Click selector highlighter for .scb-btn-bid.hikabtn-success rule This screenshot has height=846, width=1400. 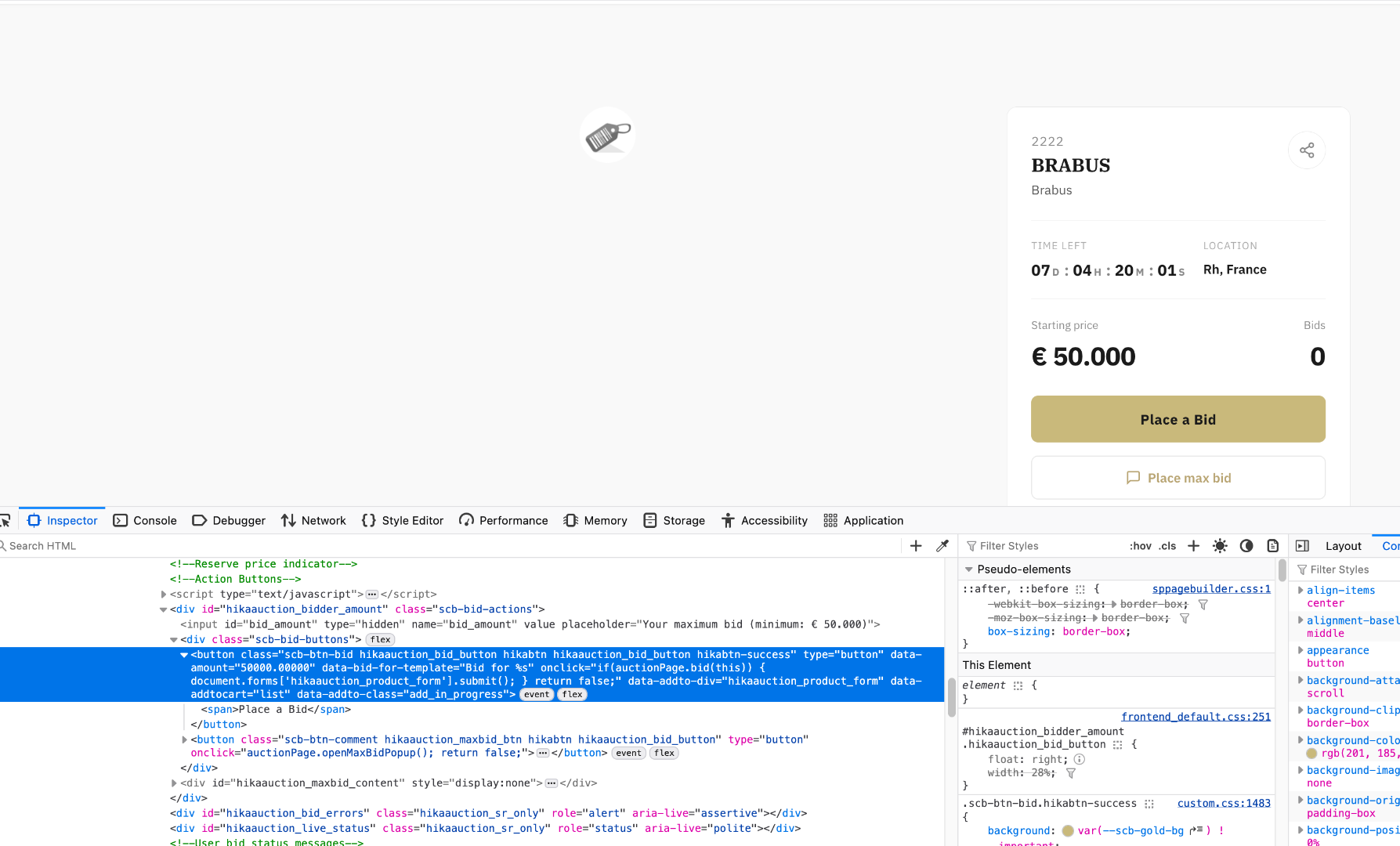pyautogui.click(x=1149, y=804)
